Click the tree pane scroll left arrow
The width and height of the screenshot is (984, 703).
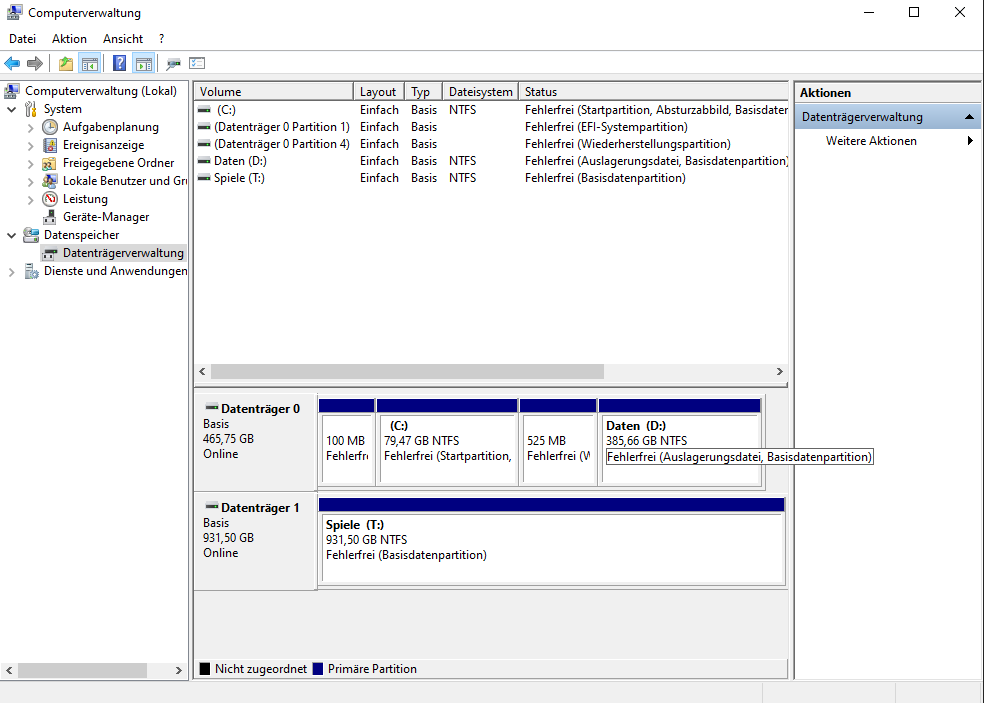(x=9, y=670)
